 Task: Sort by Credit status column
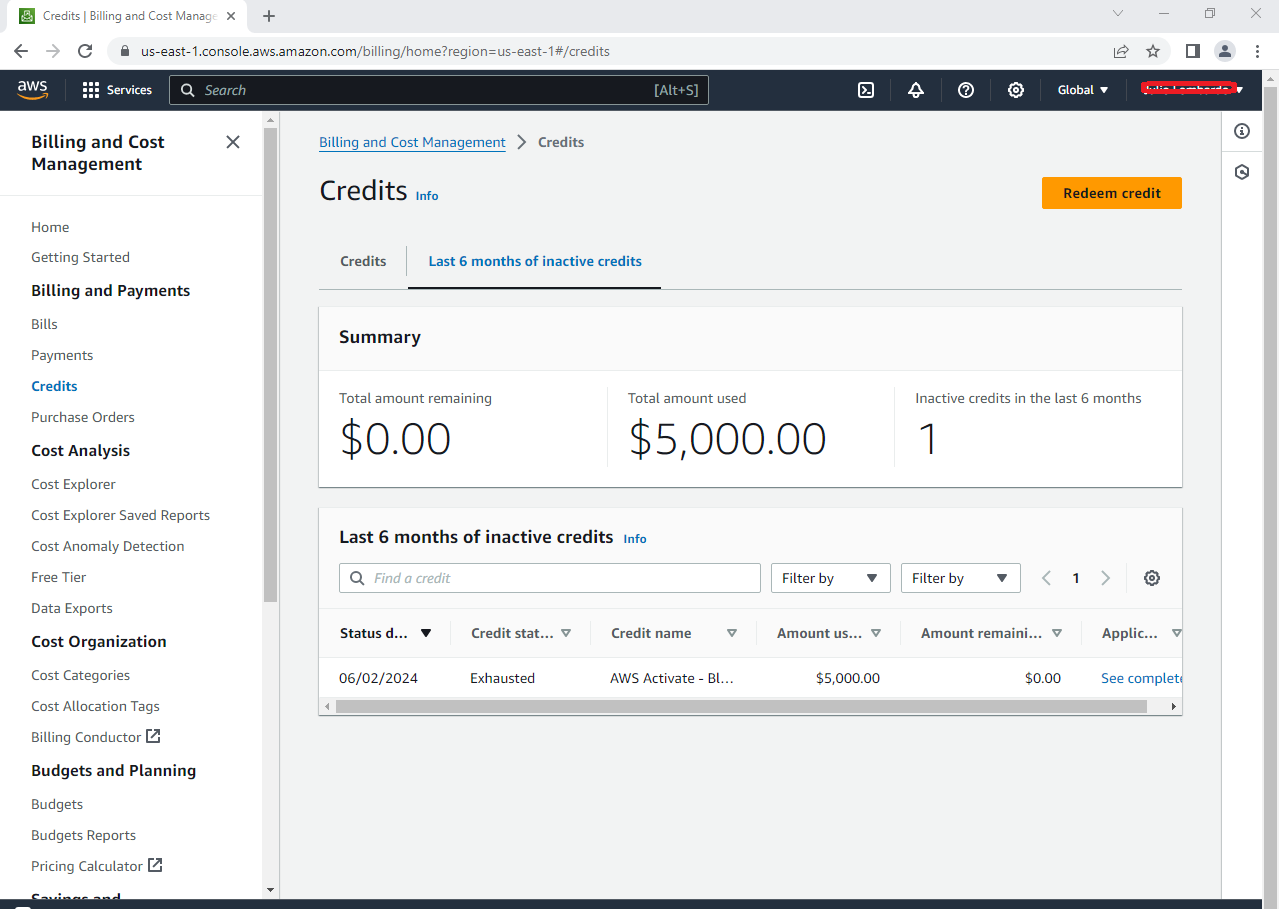[x=521, y=633]
